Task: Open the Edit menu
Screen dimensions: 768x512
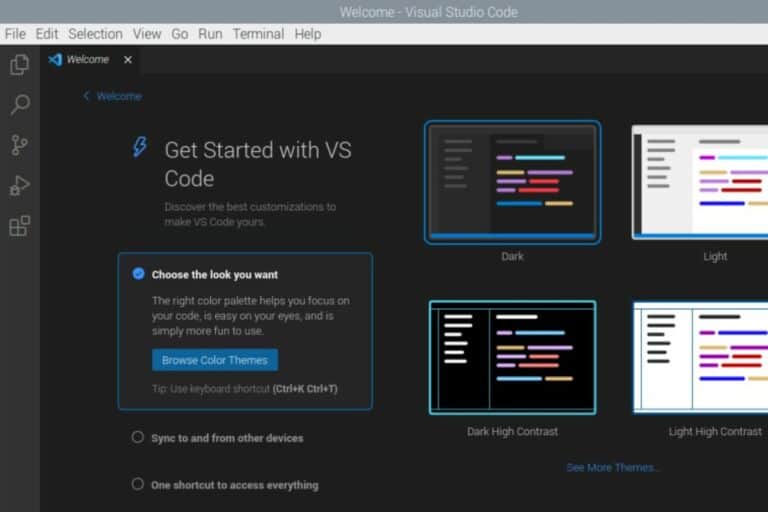Action: click(x=47, y=34)
